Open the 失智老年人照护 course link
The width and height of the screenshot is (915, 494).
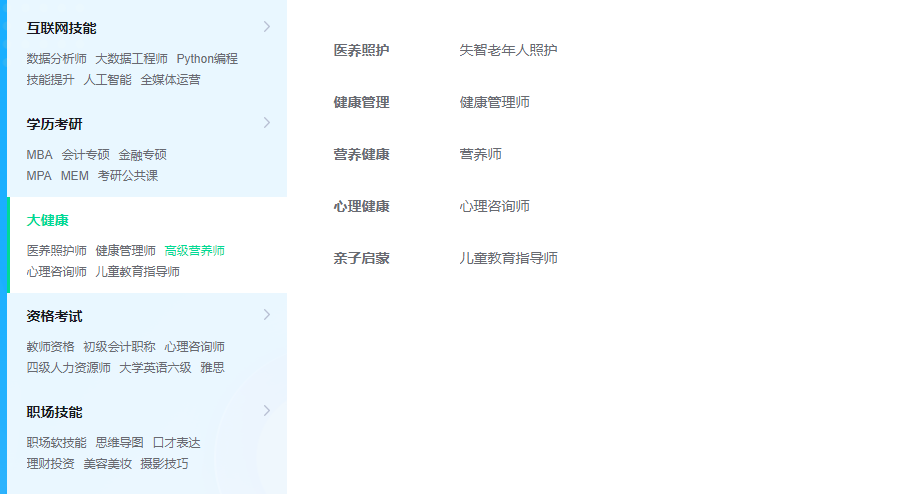click(x=508, y=50)
